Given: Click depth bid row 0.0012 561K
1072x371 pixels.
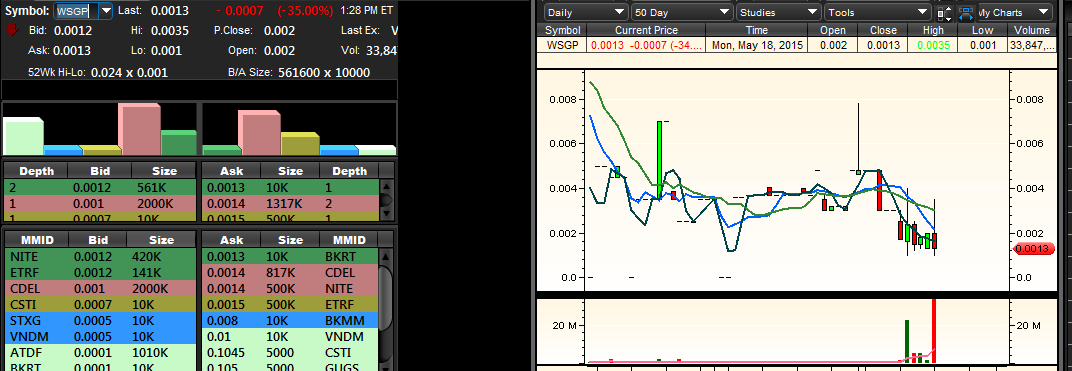Looking at the screenshot, I should pos(100,187).
